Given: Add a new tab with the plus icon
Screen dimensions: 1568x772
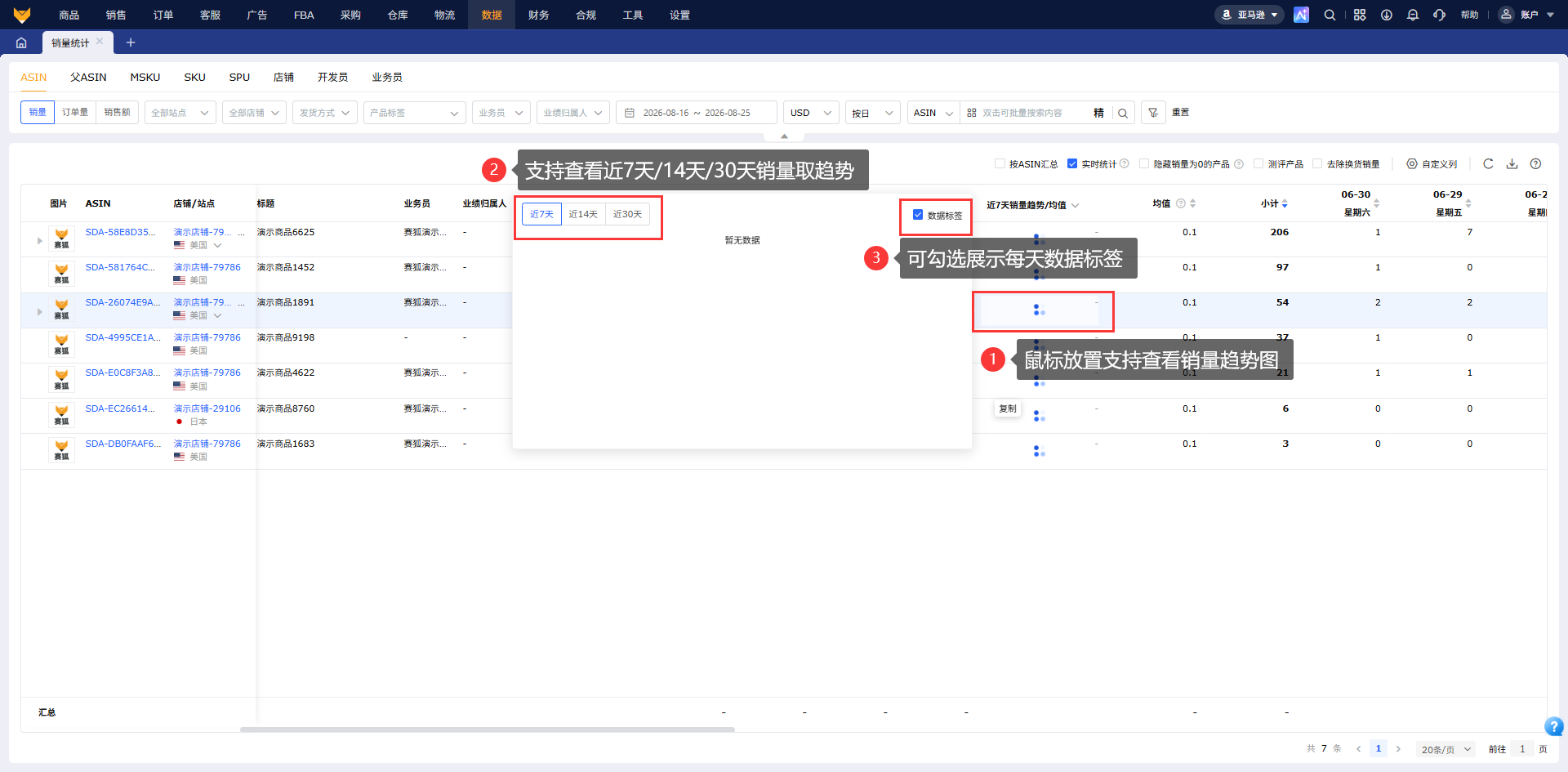Looking at the screenshot, I should click(x=131, y=42).
